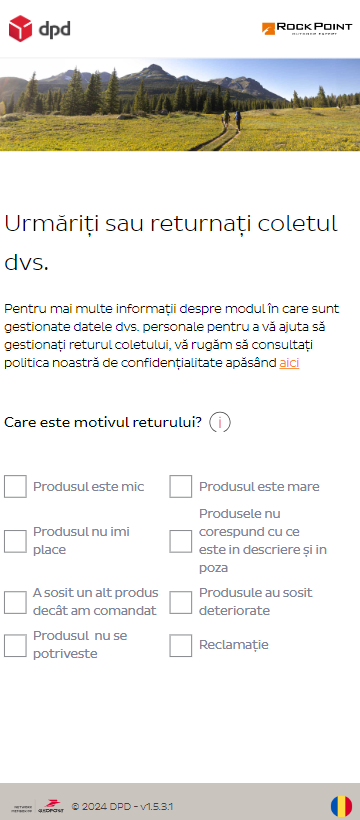
Task: Click the mountain hikers banner image
Action: click(x=180, y=105)
